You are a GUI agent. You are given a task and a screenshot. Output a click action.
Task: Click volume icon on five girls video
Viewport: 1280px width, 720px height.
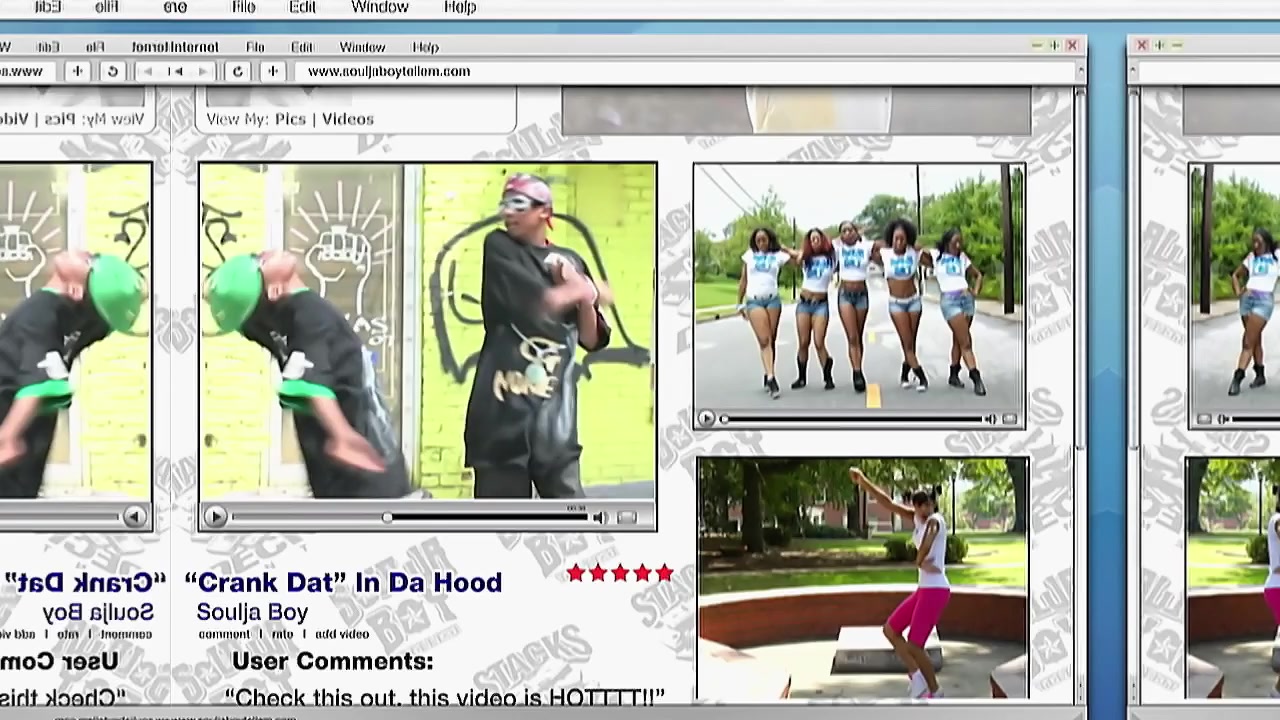pyautogui.click(x=989, y=419)
